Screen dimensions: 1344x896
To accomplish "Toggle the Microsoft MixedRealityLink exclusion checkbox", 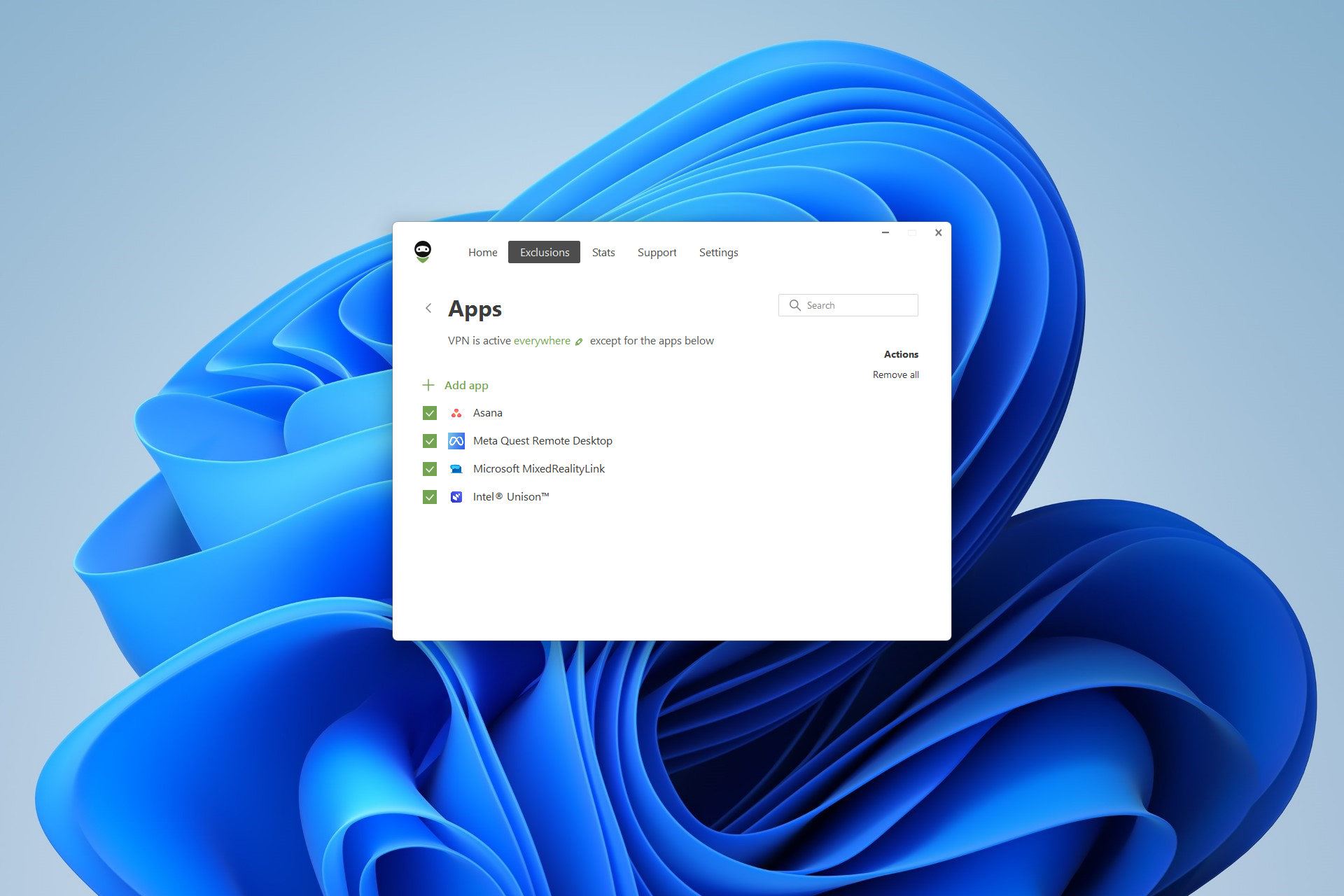I will click(427, 467).
